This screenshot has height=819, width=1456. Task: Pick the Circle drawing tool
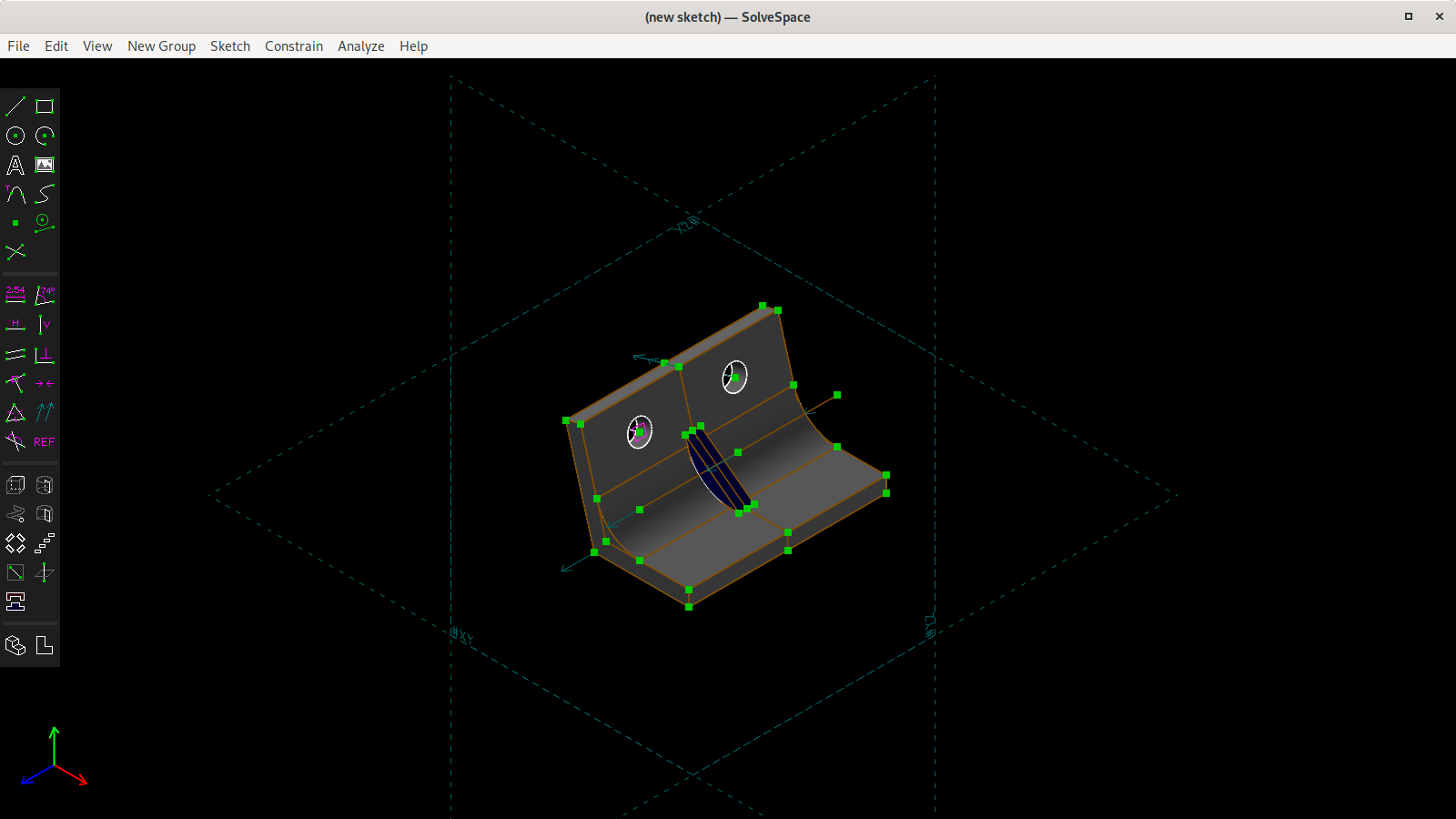click(15, 136)
